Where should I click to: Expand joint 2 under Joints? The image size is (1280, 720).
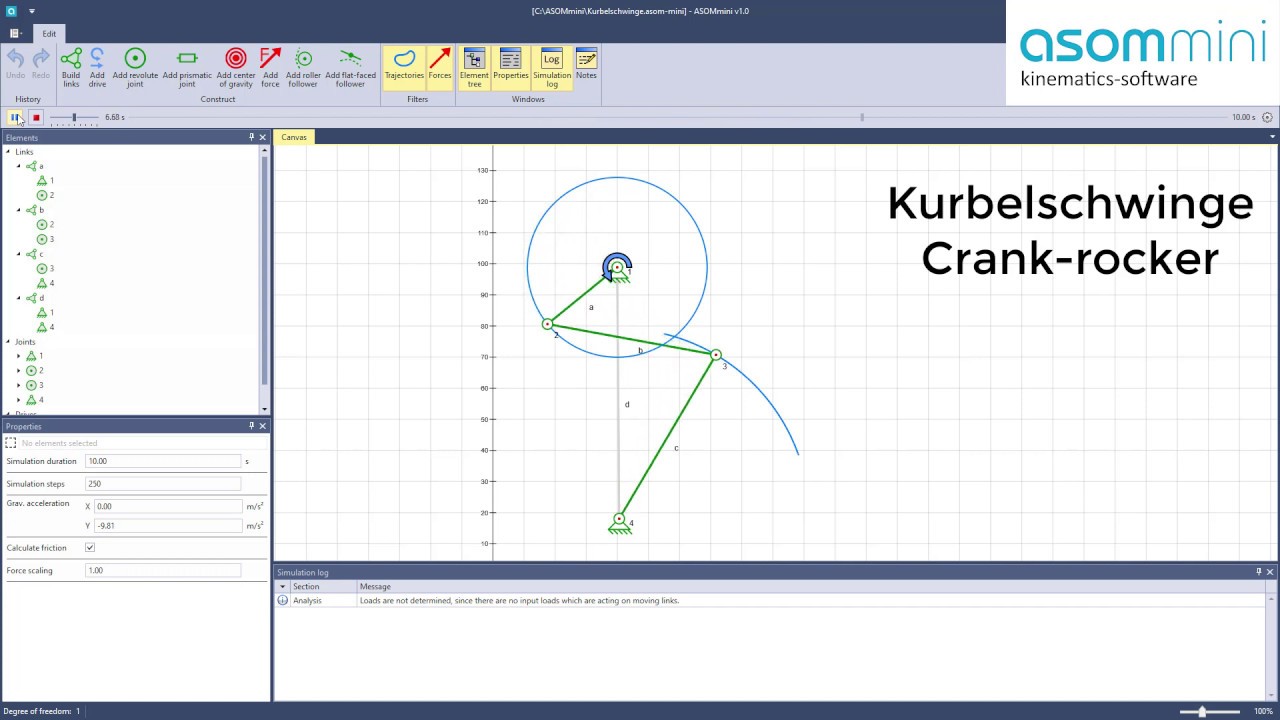[x=19, y=371]
